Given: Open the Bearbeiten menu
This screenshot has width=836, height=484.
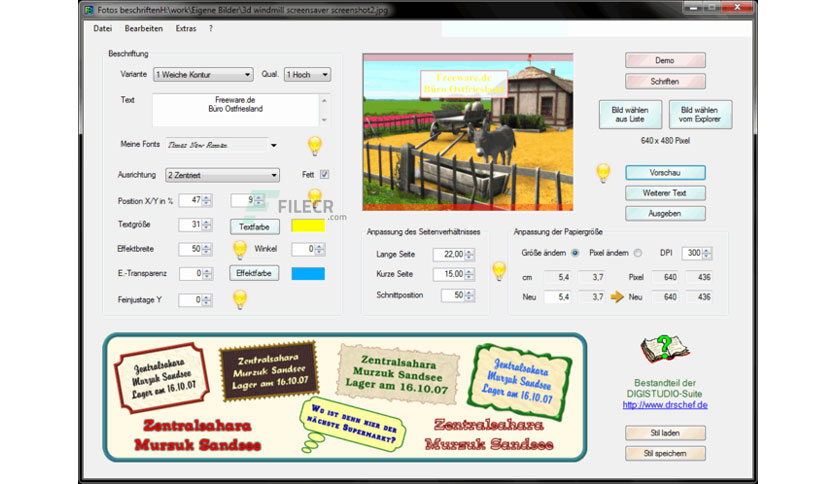Looking at the screenshot, I should 143,29.
